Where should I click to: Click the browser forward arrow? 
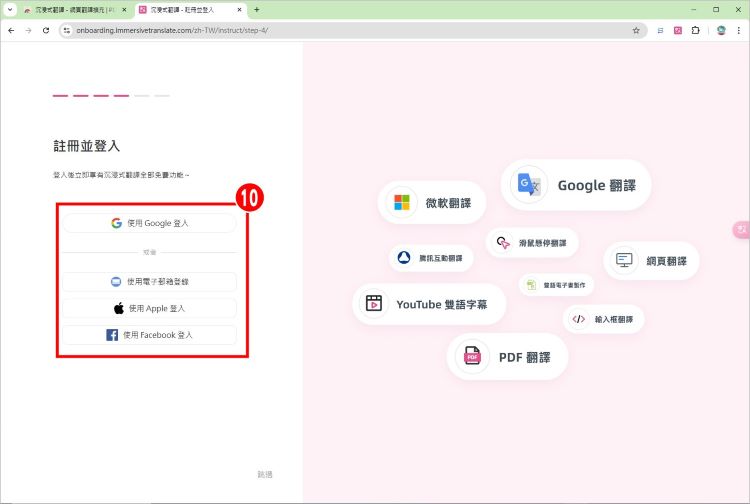click(x=29, y=30)
